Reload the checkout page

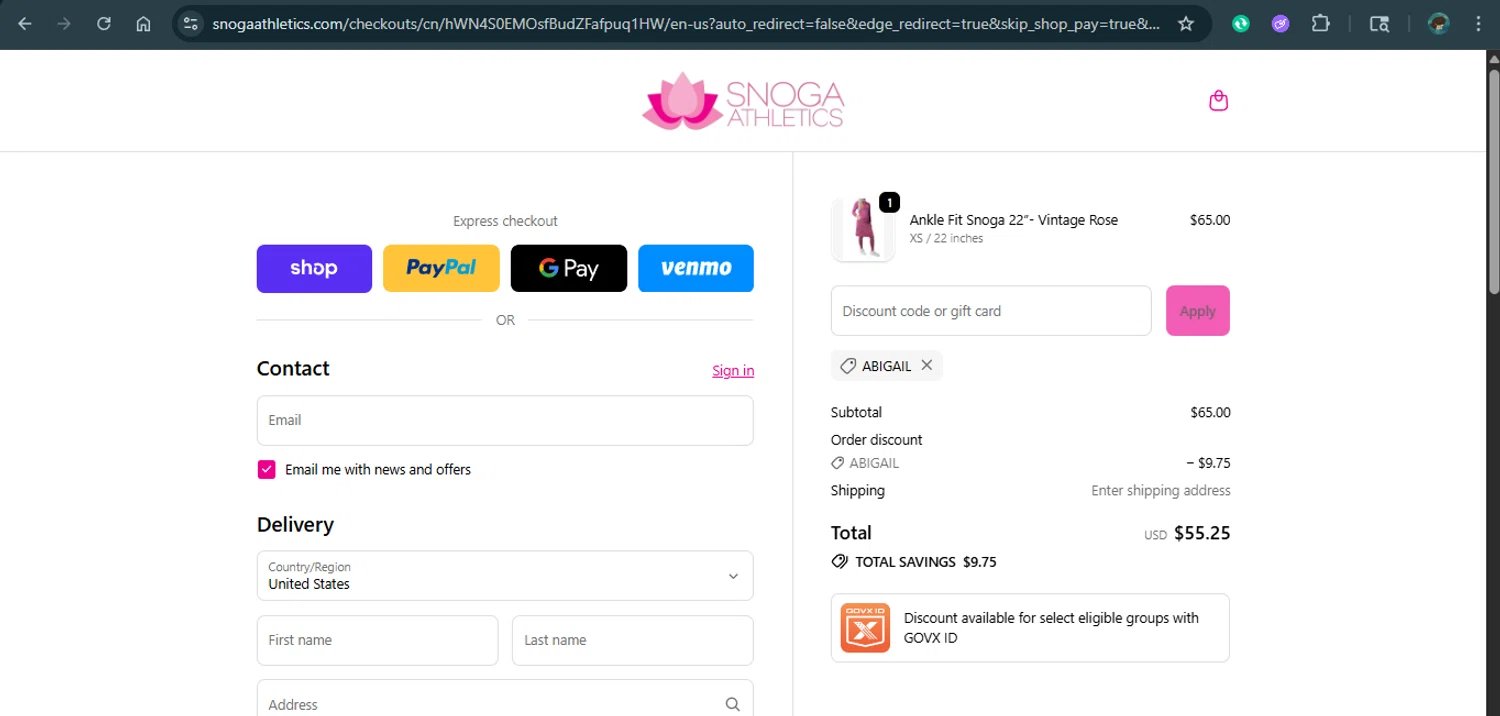104,24
